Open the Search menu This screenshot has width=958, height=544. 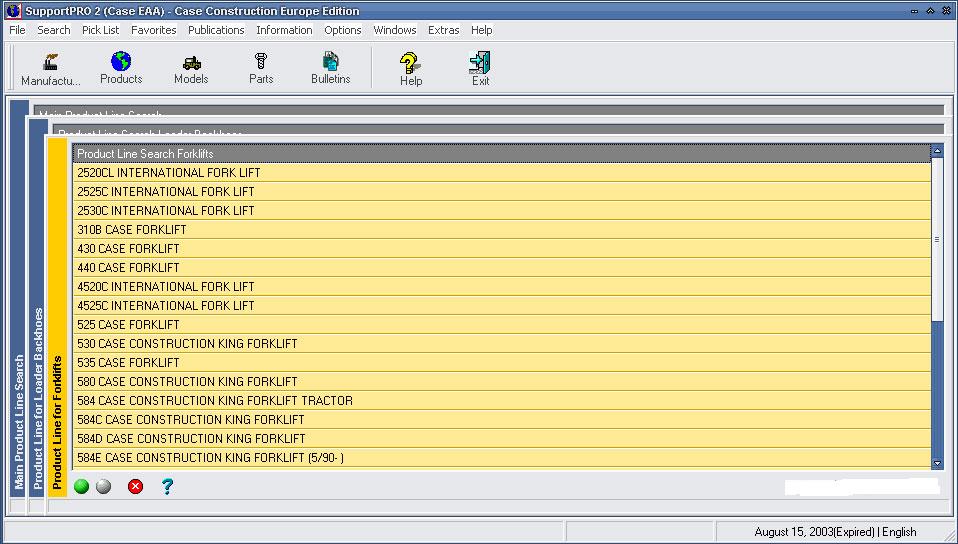[54, 30]
